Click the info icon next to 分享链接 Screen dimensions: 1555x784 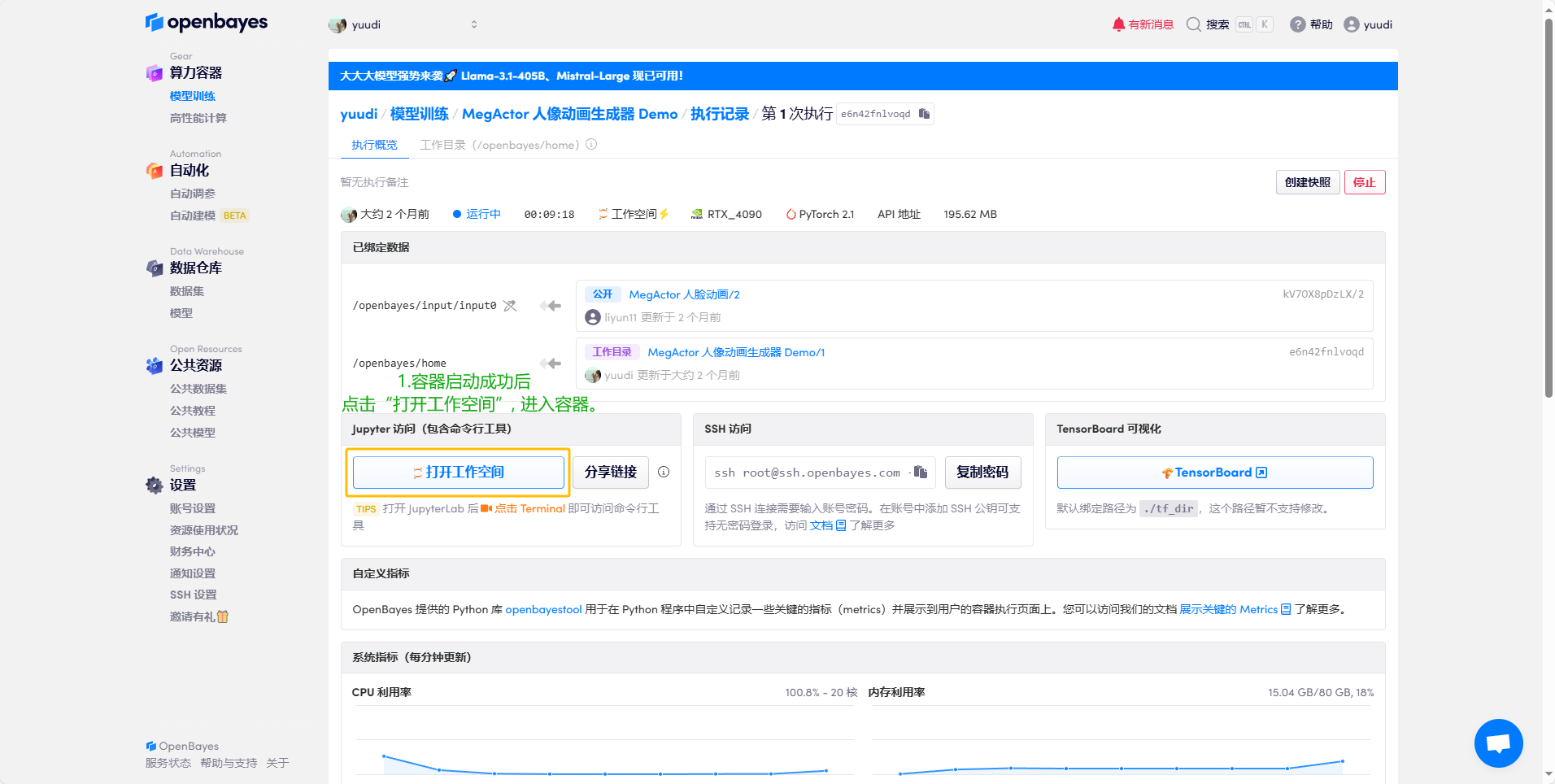[664, 473]
